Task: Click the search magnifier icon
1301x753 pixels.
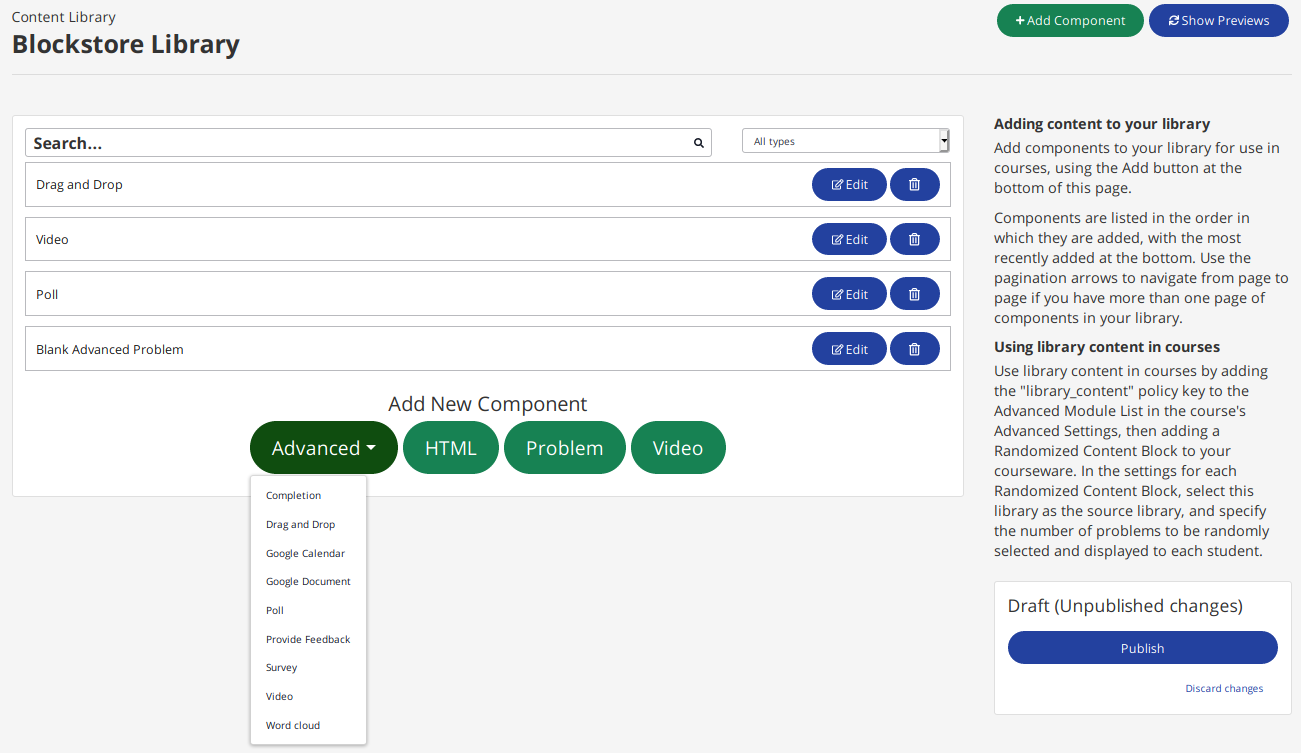Action: point(699,143)
